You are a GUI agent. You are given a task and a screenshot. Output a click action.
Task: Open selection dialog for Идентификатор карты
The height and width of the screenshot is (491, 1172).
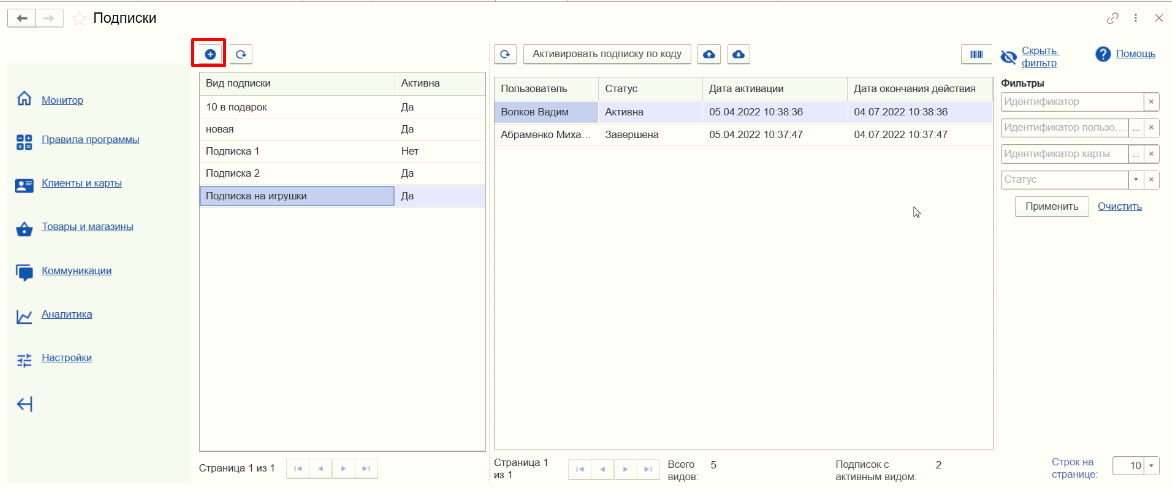(1135, 154)
